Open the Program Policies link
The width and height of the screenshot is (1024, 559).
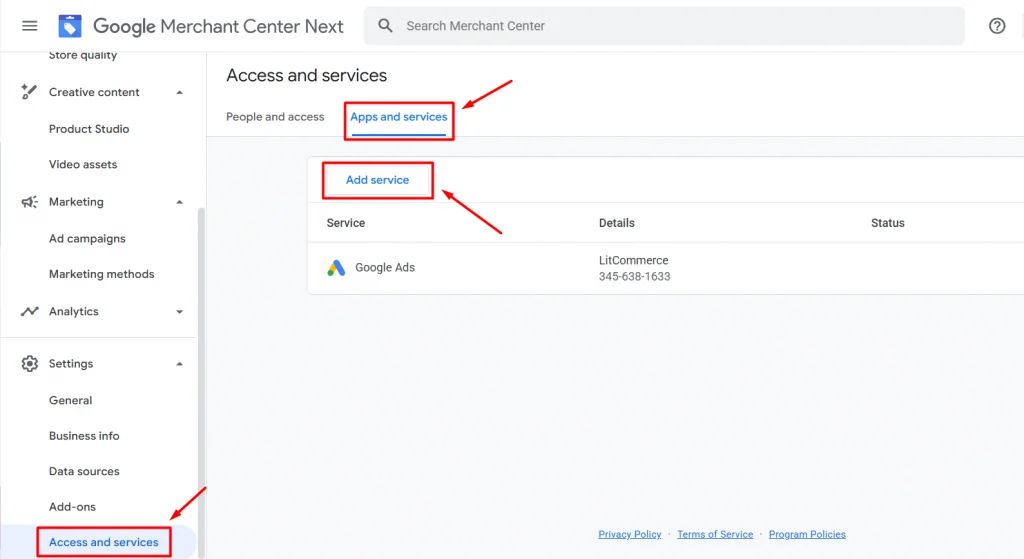pos(807,534)
